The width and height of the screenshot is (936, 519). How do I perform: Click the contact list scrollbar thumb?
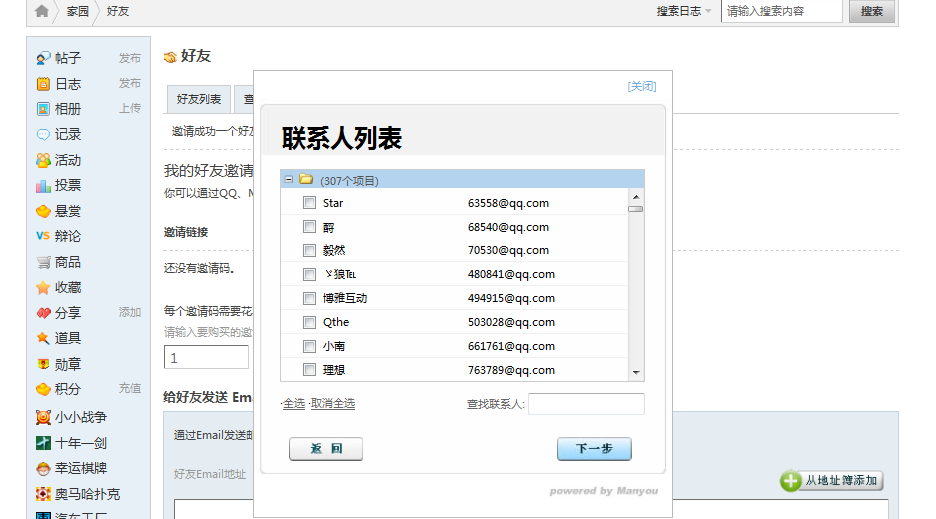[x=636, y=209]
